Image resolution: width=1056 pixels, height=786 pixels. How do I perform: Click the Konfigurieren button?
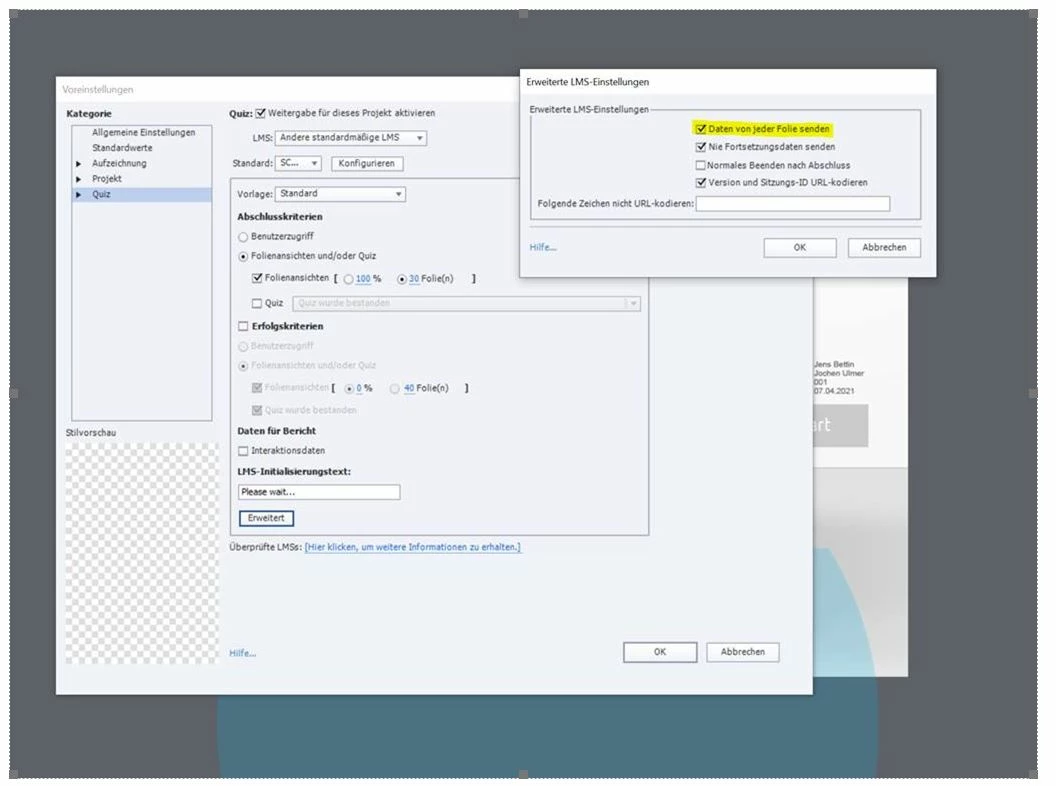(367, 164)
